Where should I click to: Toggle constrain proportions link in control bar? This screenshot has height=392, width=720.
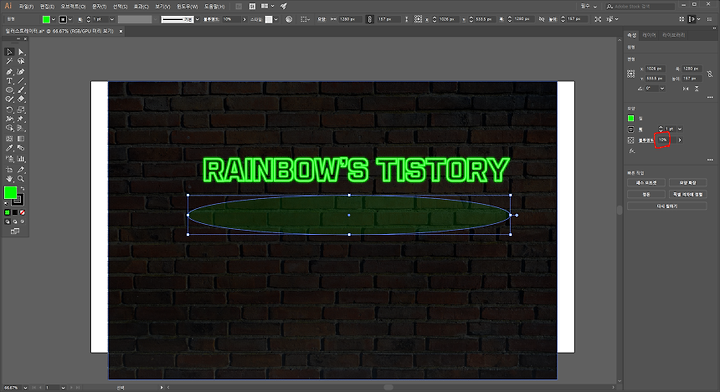370,19
